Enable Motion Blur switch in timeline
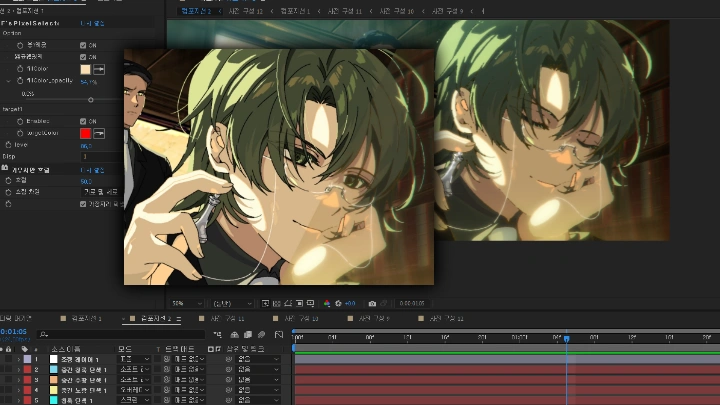This screenshot has height=405, width=720. click(261, 334)
